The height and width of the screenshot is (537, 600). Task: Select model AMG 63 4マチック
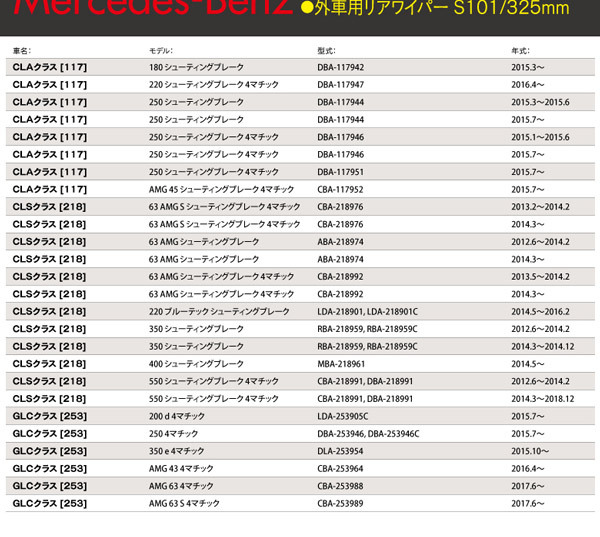[x=181, y=486]
